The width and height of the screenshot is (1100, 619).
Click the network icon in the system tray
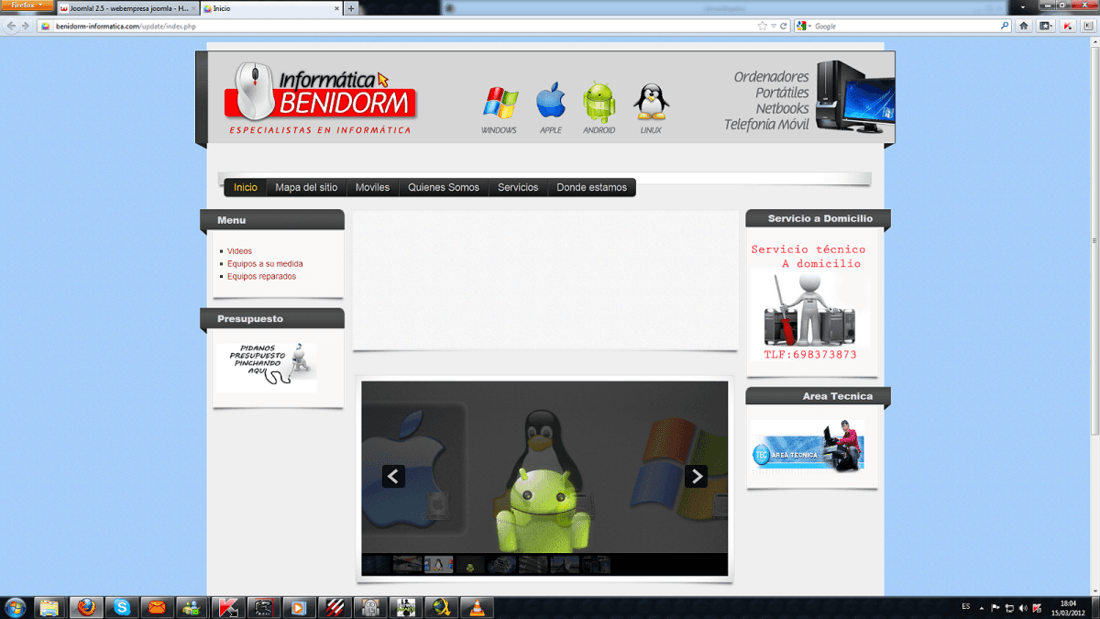(1009, 608)
